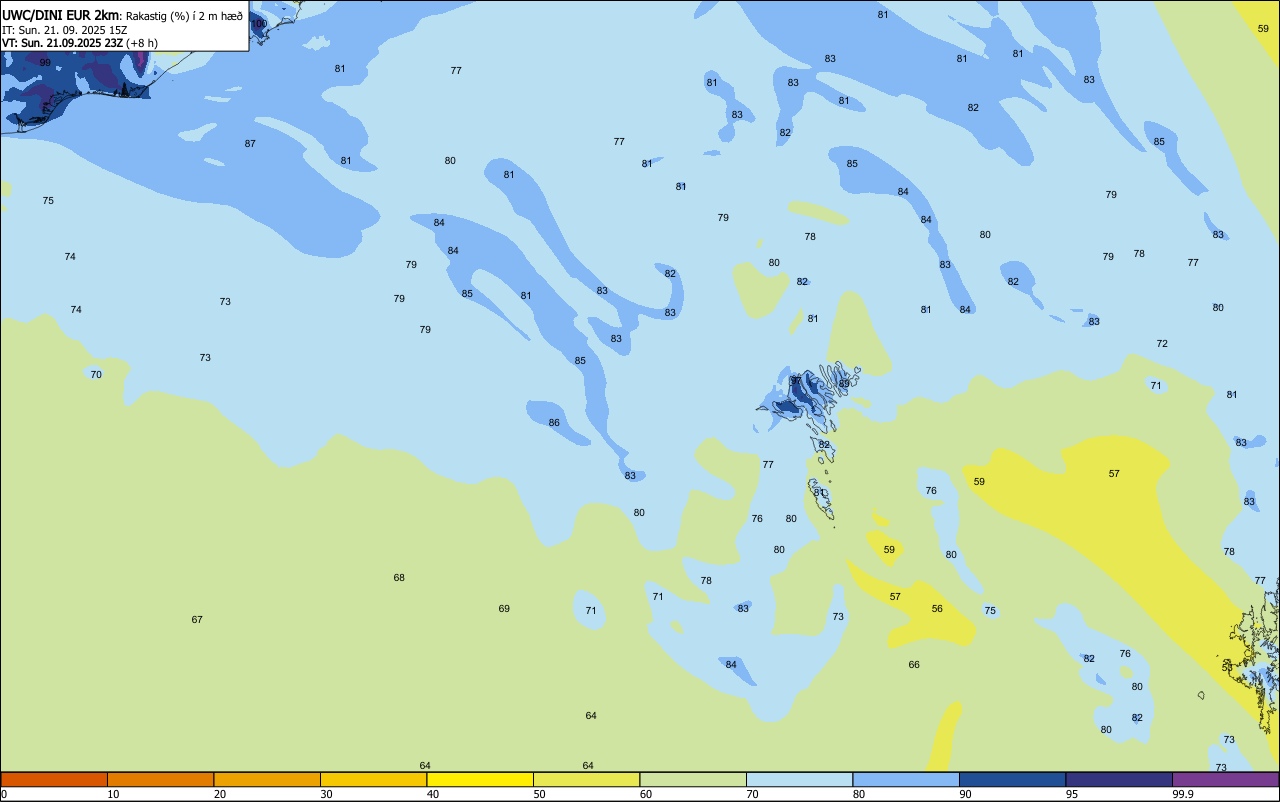
Task: Click the 'Rakastig (%) í 2 m hæð' parameter label
Action: coord(184,16)
